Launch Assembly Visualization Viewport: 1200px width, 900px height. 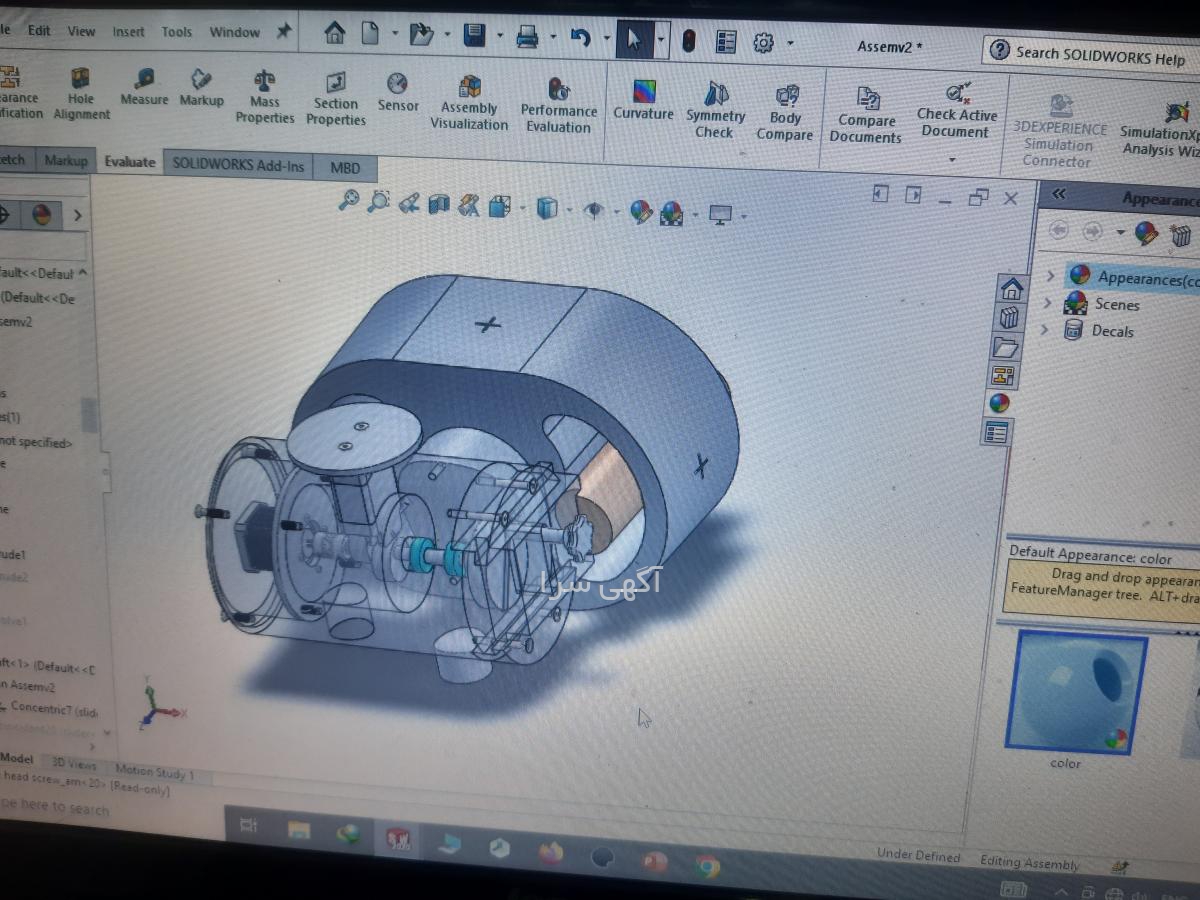469,103
